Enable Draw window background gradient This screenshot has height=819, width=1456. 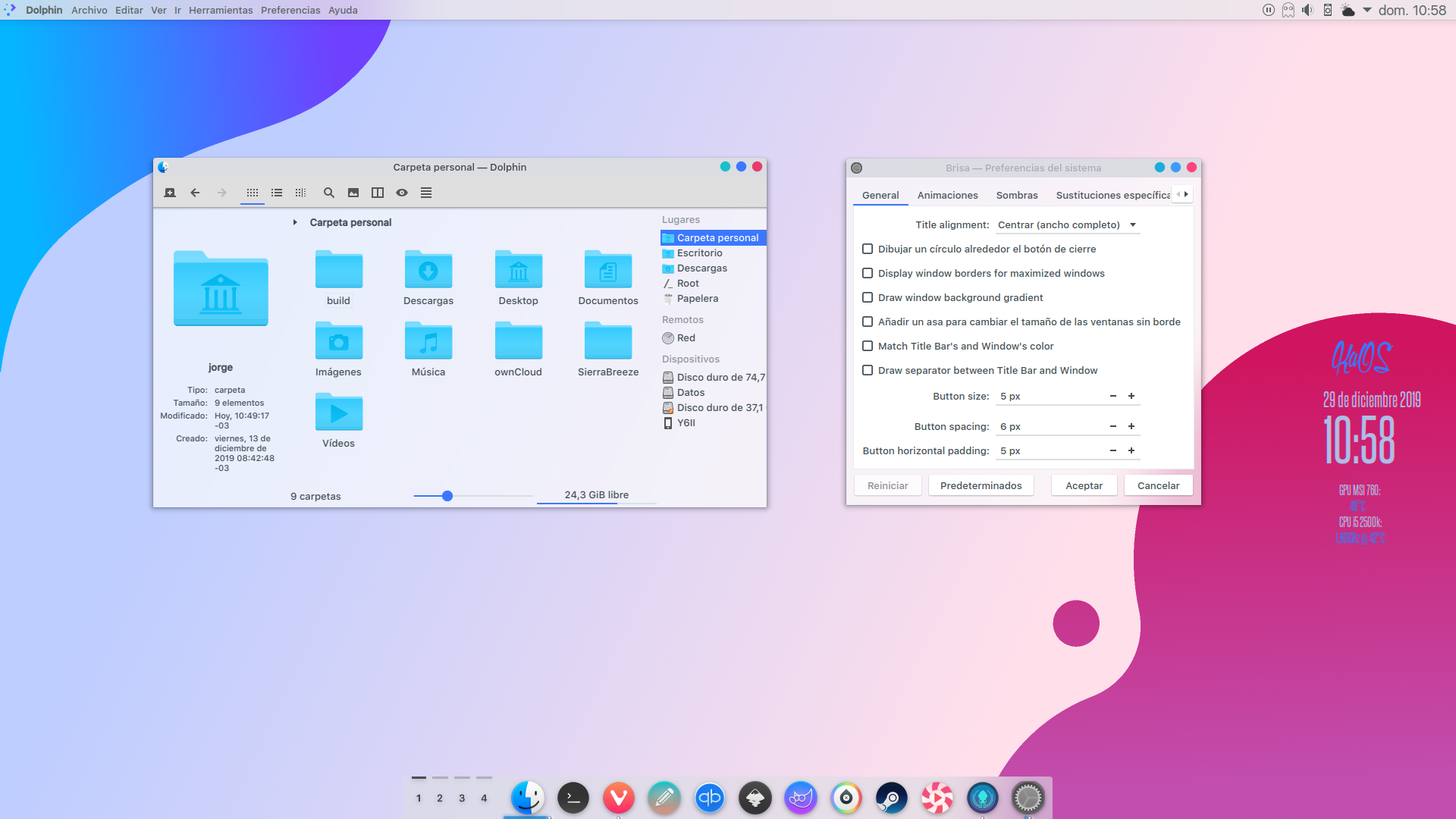coord(868,297)
